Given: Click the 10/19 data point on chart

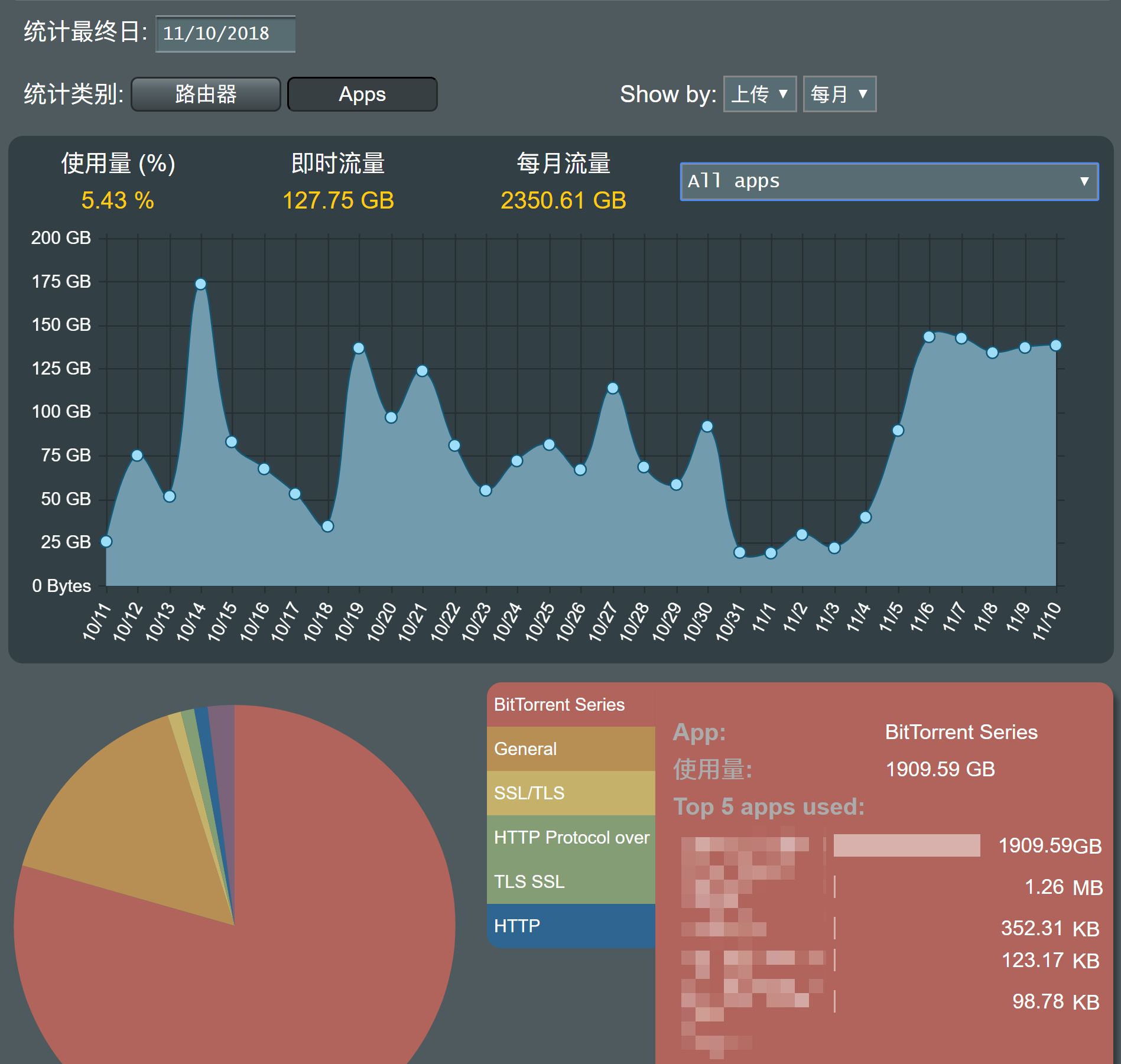Looking at the screenshot, I should [x=359, y=348].
